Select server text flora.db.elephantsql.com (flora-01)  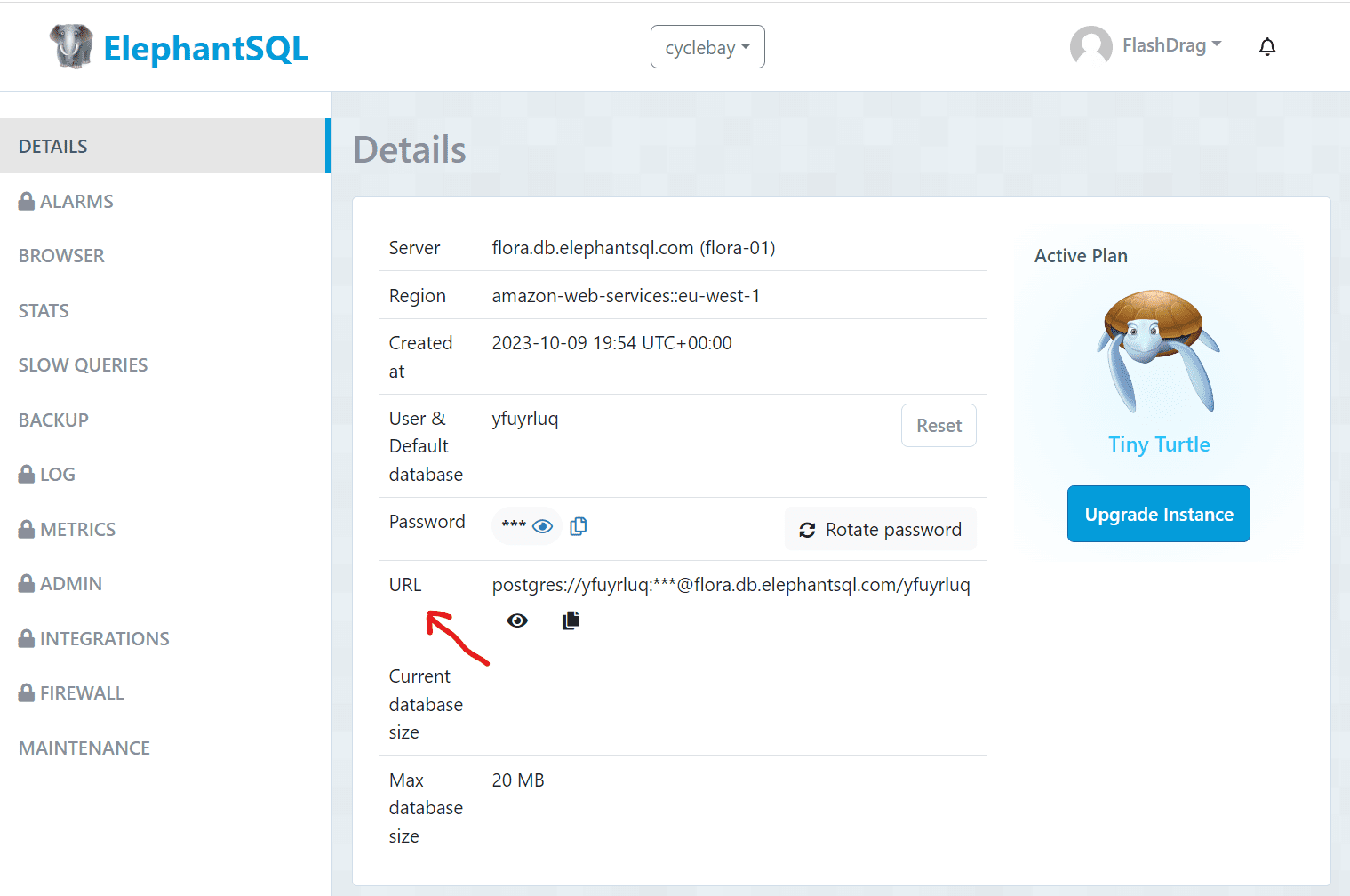pyautogui.click(x=634, y=248)
